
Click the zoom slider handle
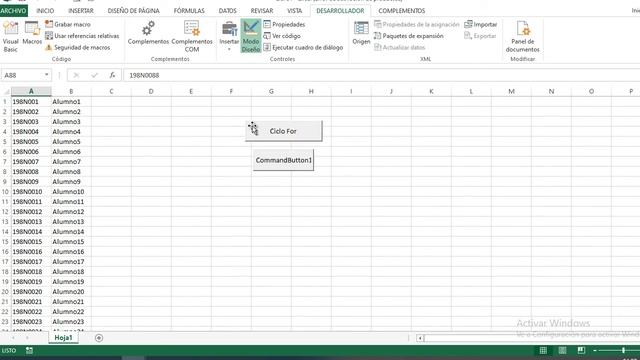(x=623, y=350)
